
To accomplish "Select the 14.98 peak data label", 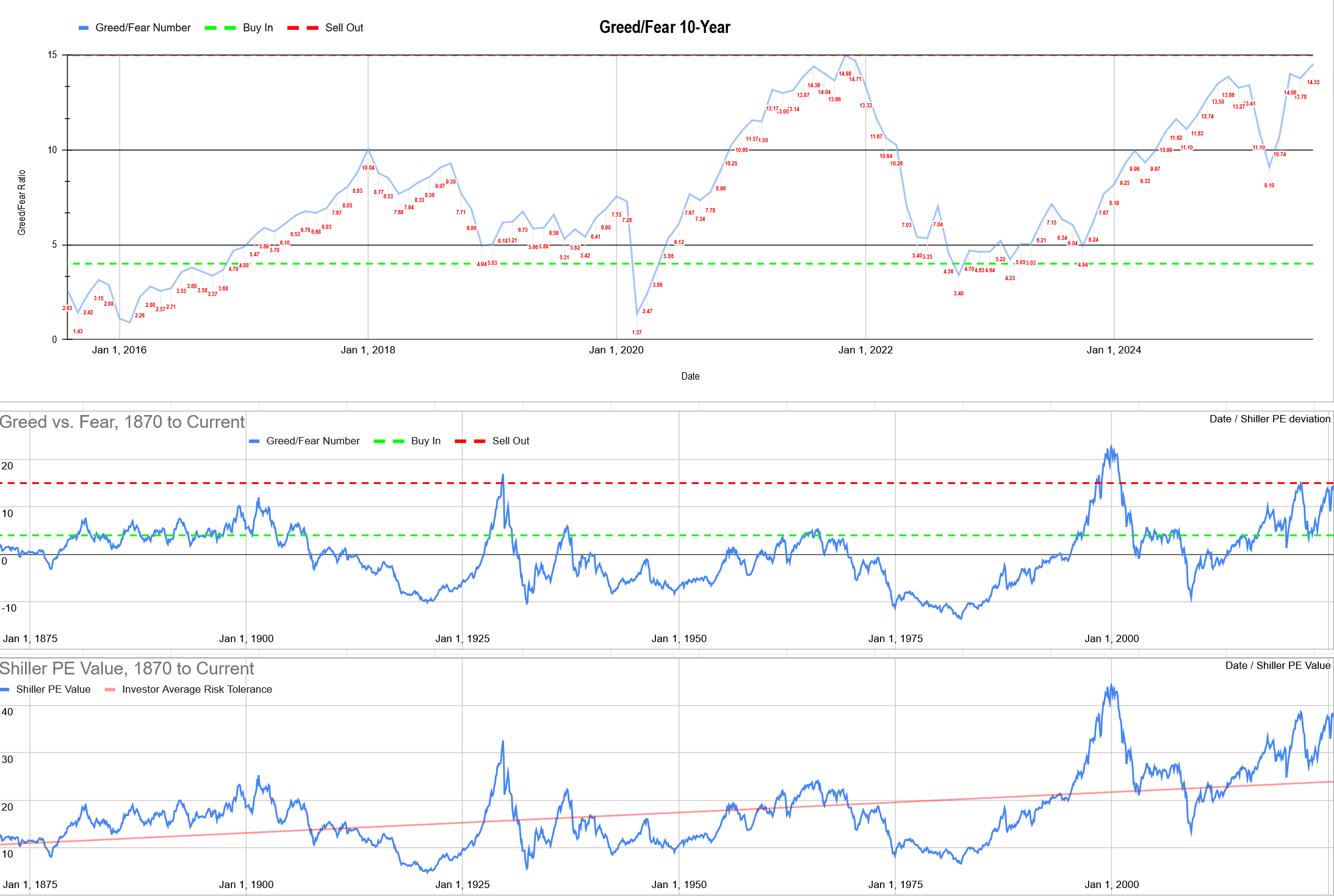I will click(x=845, y=74).
